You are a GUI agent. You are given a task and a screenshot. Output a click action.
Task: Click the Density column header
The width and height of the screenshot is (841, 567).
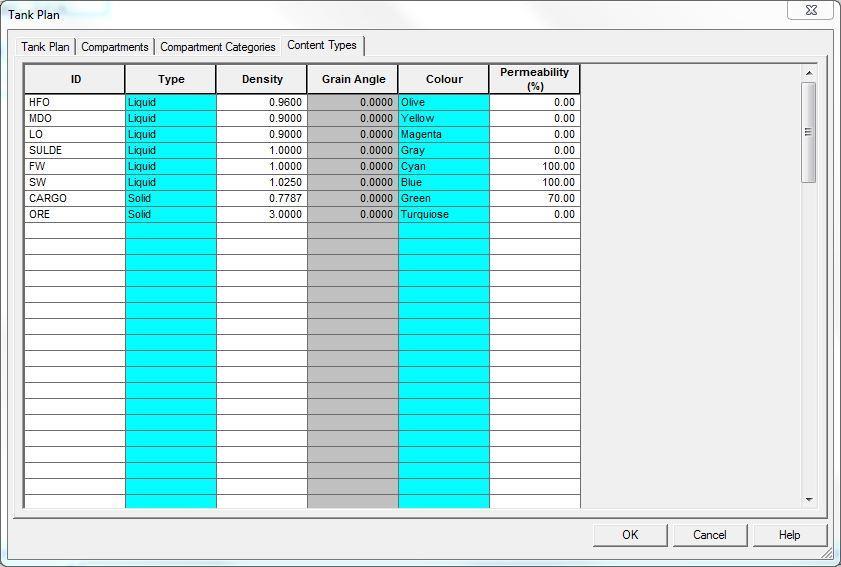262,79
